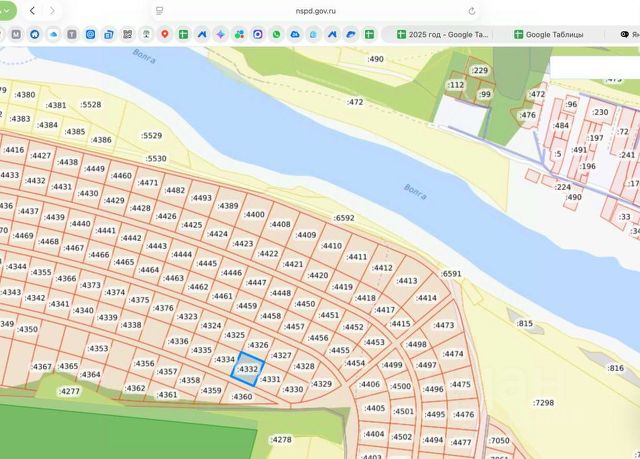Open the colorful dots pinned tab
The height and width of the screenshot is (459, 640).
click(239, 35)
